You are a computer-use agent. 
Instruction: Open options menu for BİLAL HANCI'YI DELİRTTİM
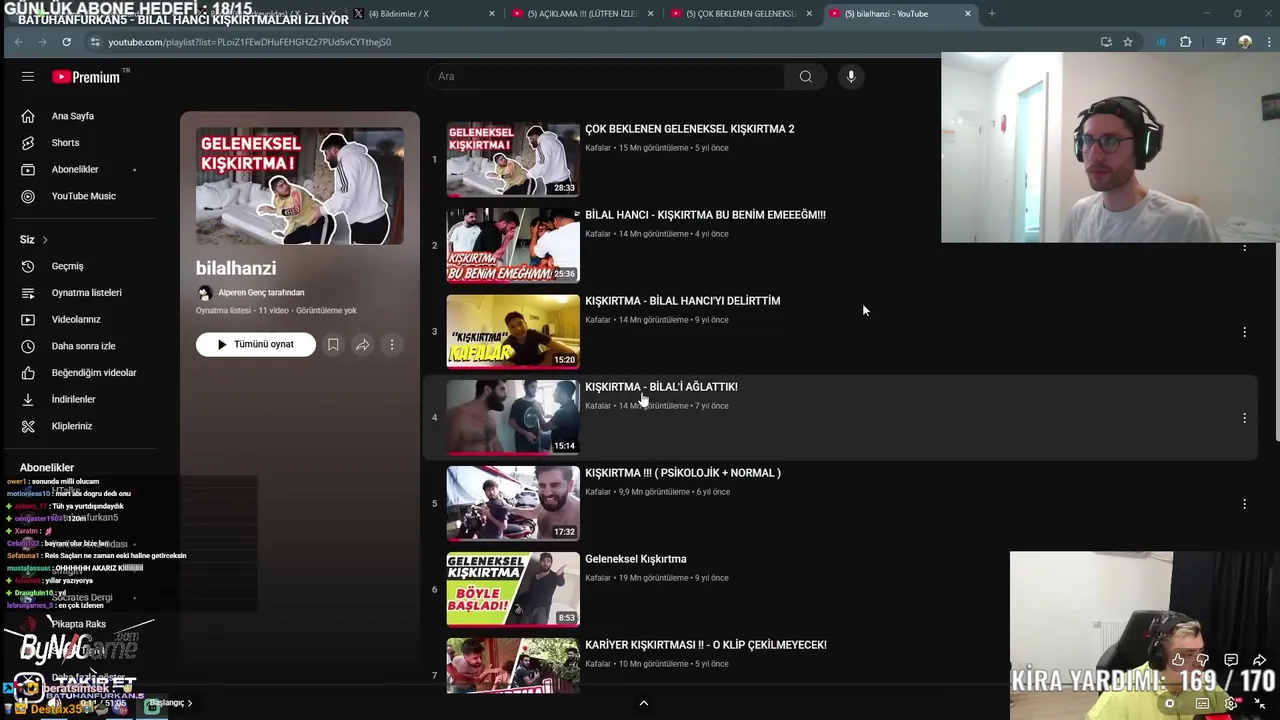click(1244, 332)
